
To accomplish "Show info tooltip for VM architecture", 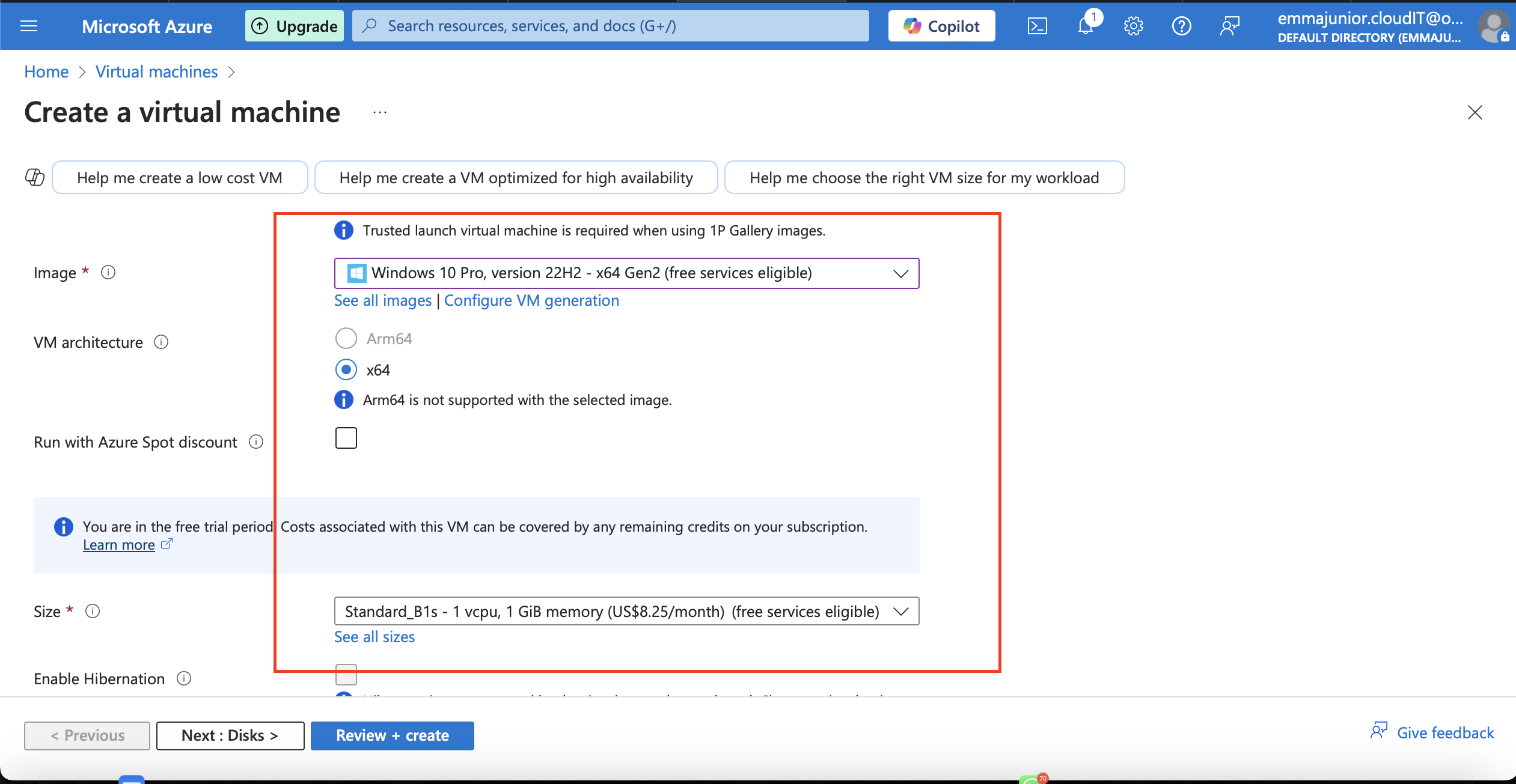I will (161, 342).
